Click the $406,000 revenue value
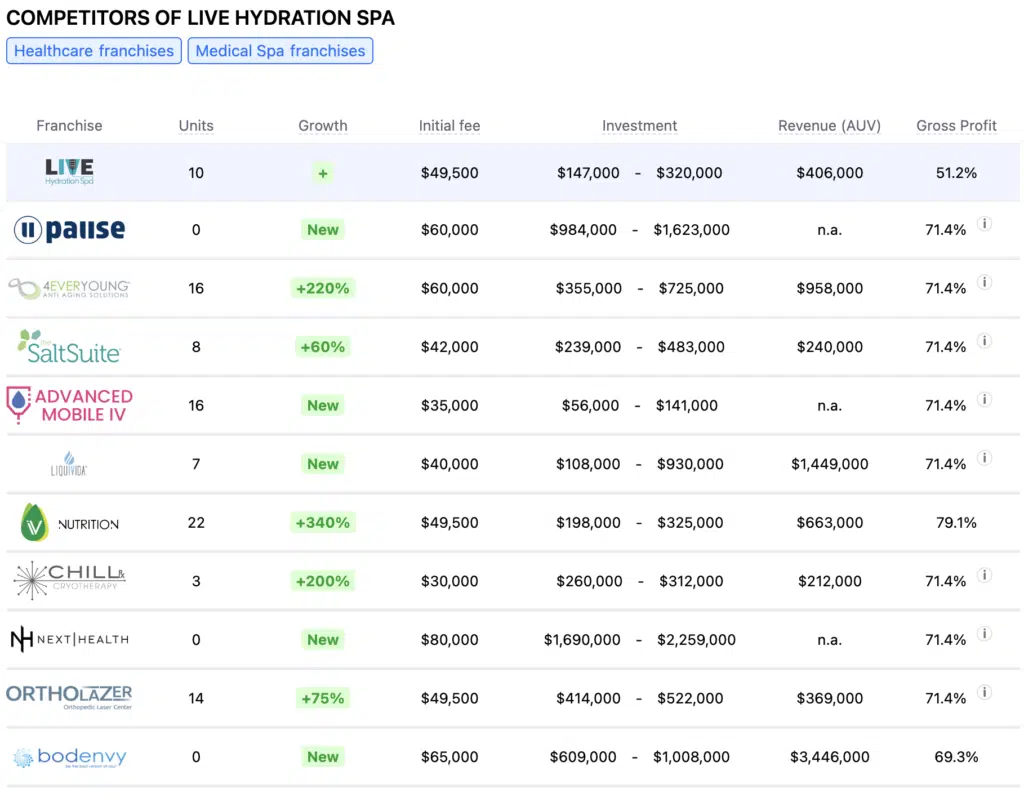This screenshot has height=802, width=1024. pyautogui.click(x=829, y=173)
